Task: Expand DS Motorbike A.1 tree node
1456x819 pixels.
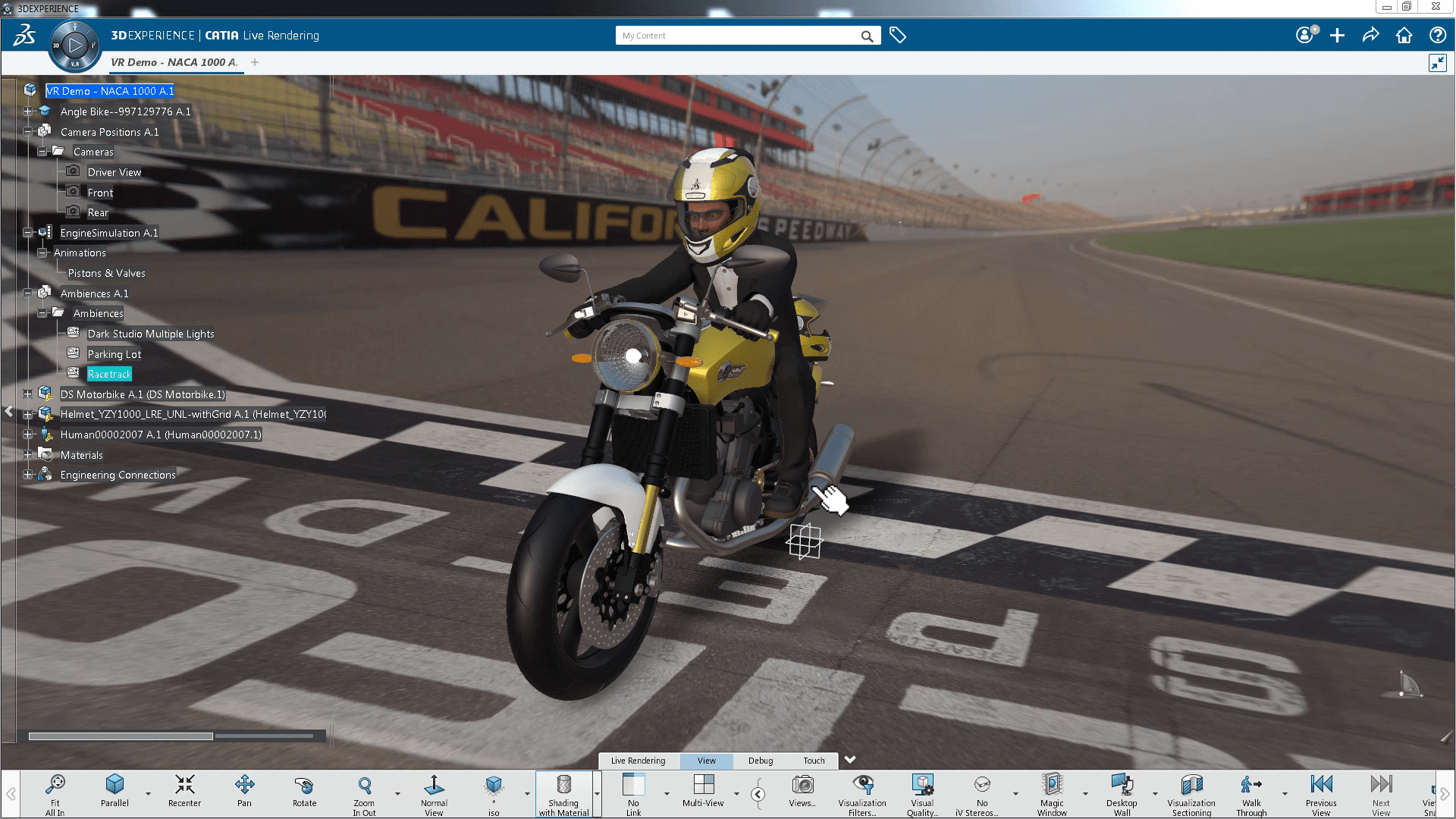Action: (27, 394)
